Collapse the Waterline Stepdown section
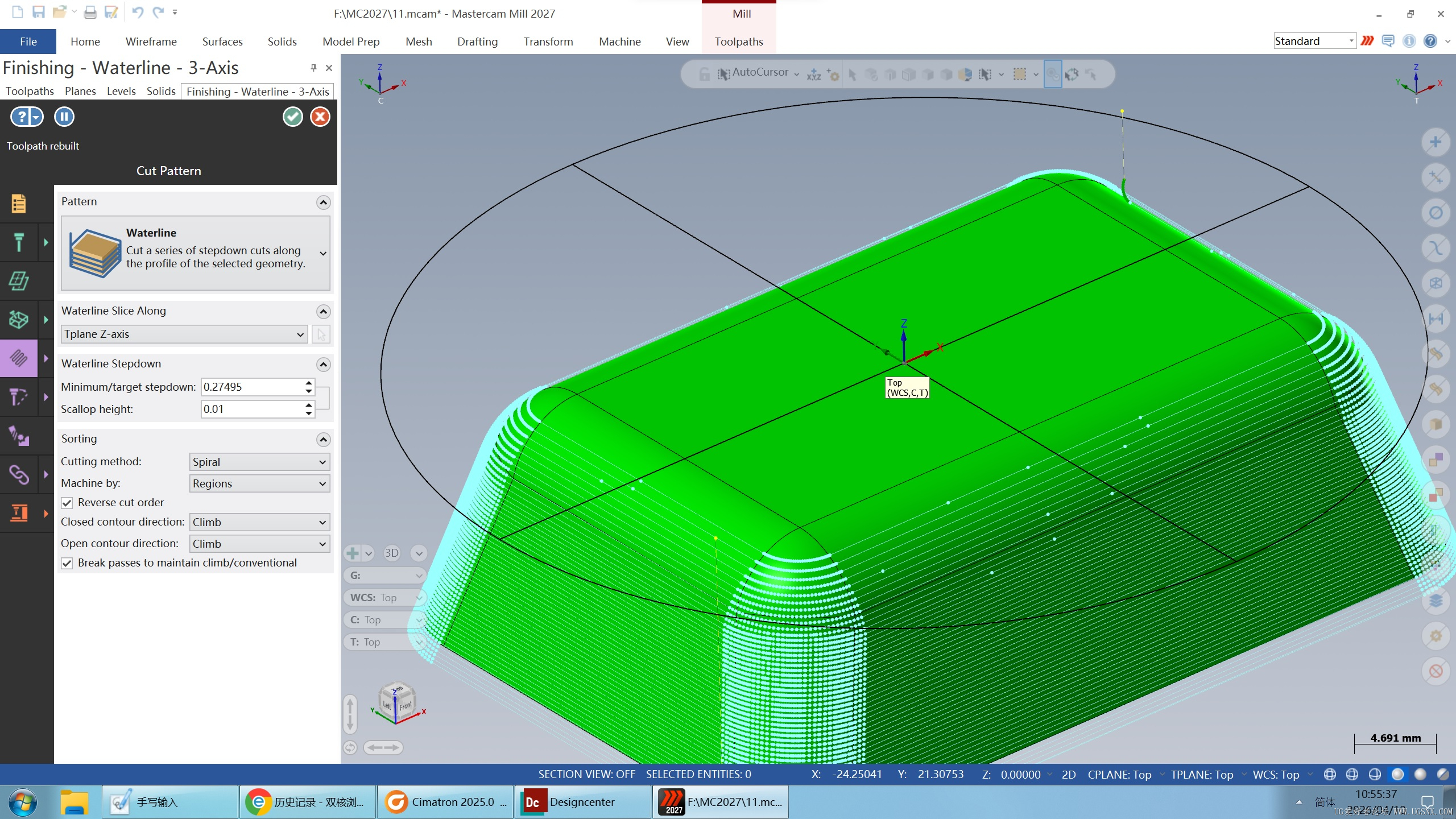1456x819 pixels. 323,364
